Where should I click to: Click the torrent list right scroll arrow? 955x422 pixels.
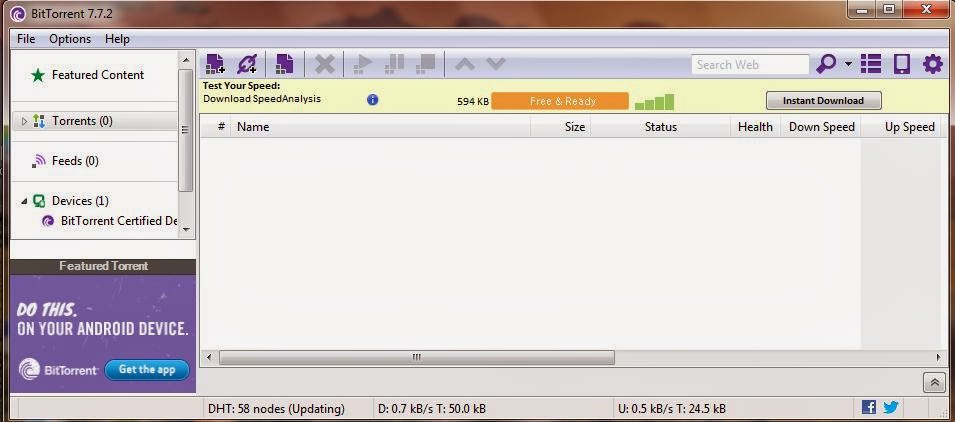tap(939, 357)
